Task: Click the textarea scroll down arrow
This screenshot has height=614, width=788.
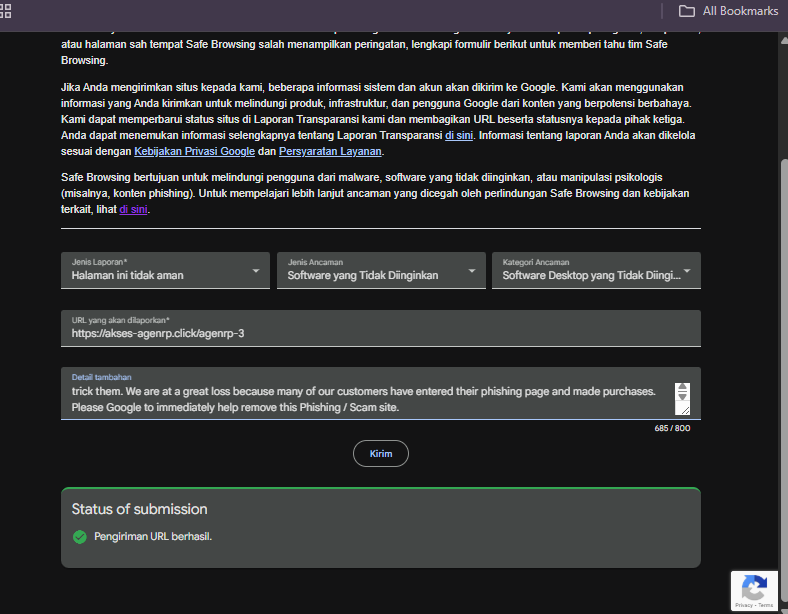Action: [x=682, y=396]
